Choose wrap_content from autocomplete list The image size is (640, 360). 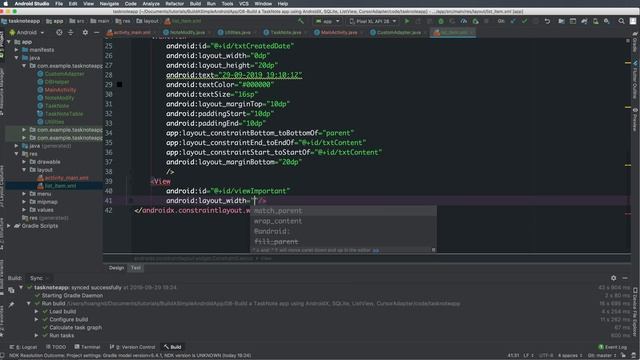coord(343,221)
